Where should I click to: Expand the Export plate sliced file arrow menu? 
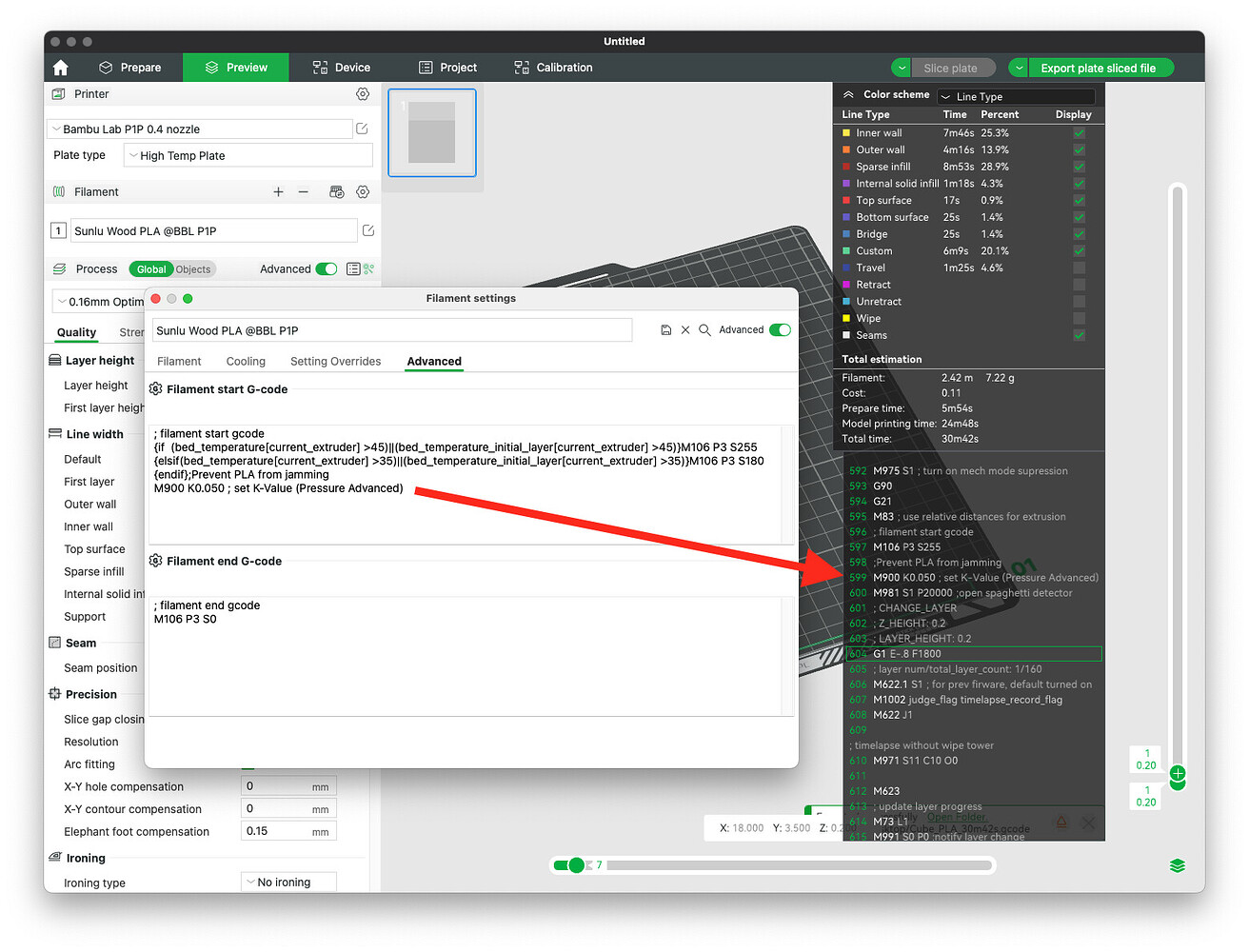1019,68
